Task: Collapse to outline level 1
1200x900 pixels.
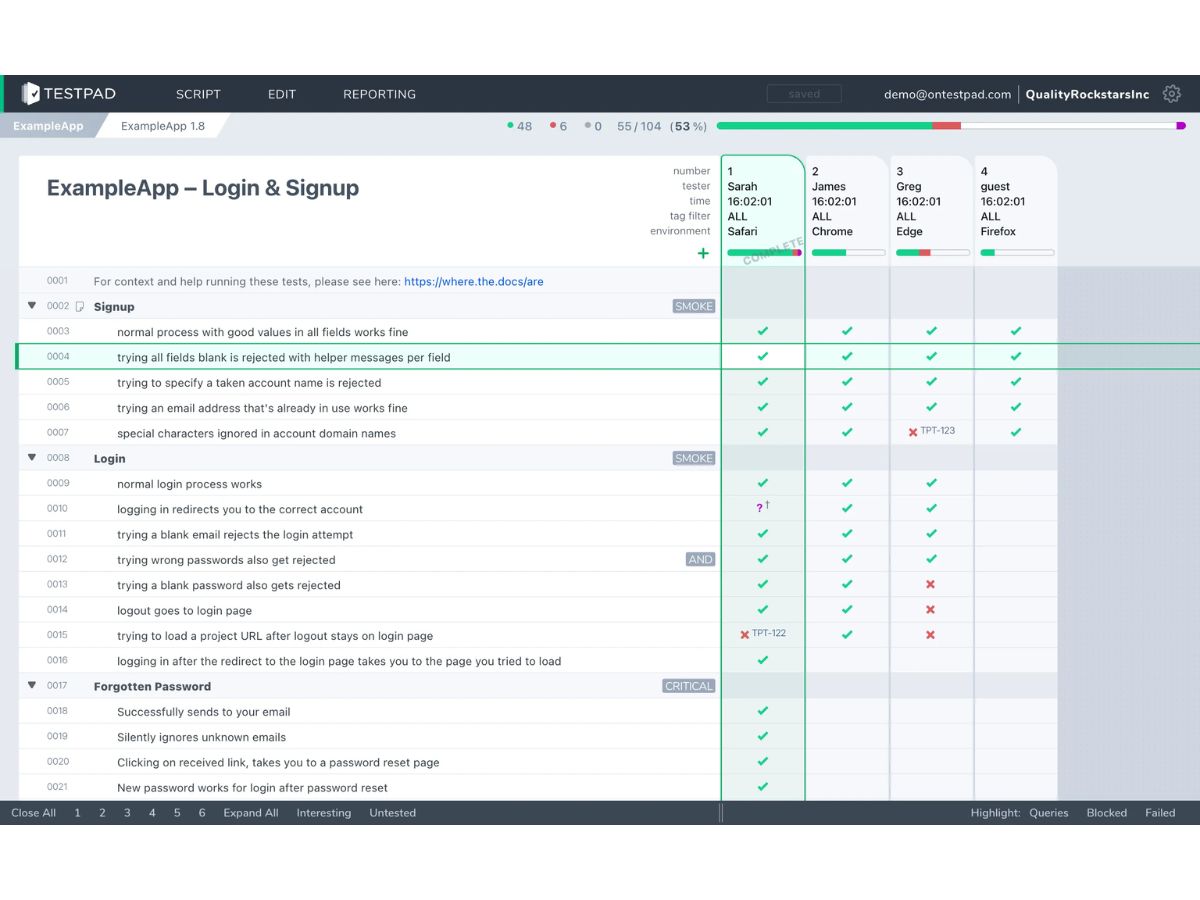Action: click(x=77, y=813)
